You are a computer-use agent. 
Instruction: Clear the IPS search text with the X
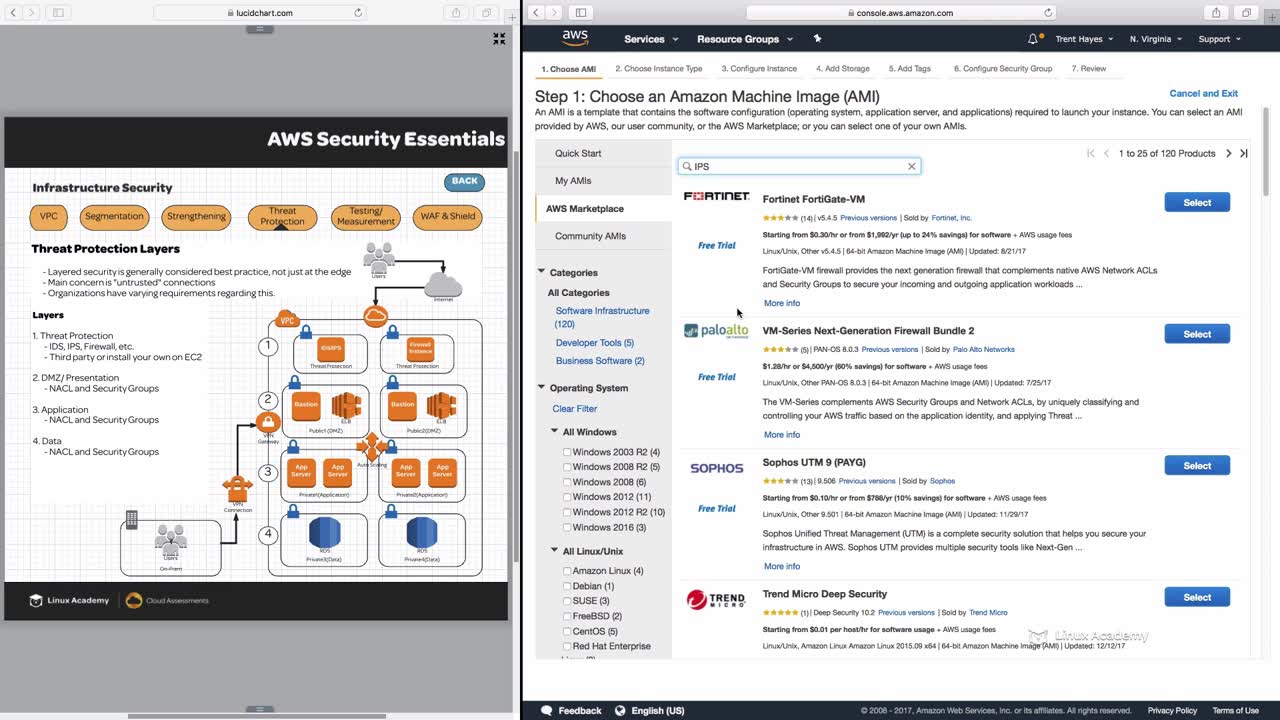coord(911,166)
